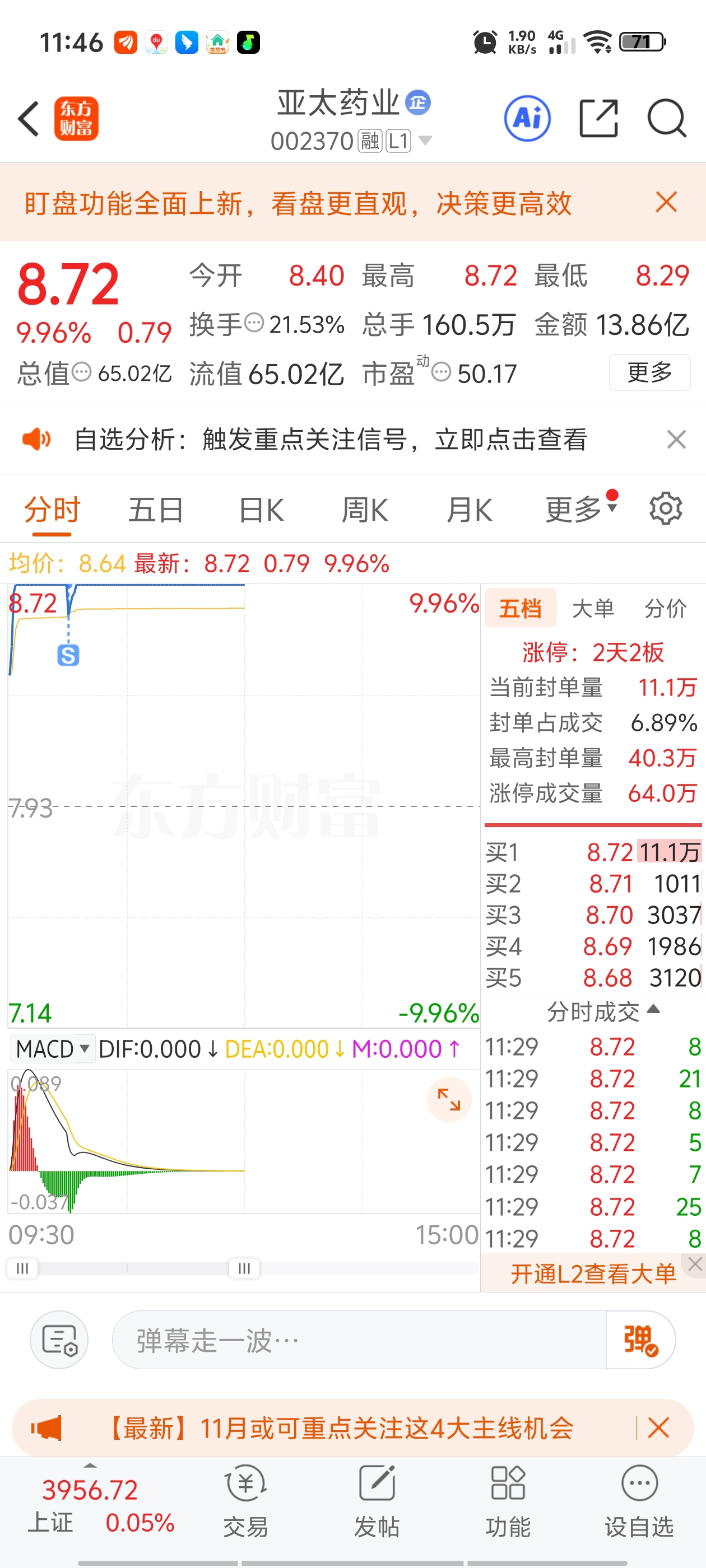Tap 封单占成交 6.89% row

[593, 722]
